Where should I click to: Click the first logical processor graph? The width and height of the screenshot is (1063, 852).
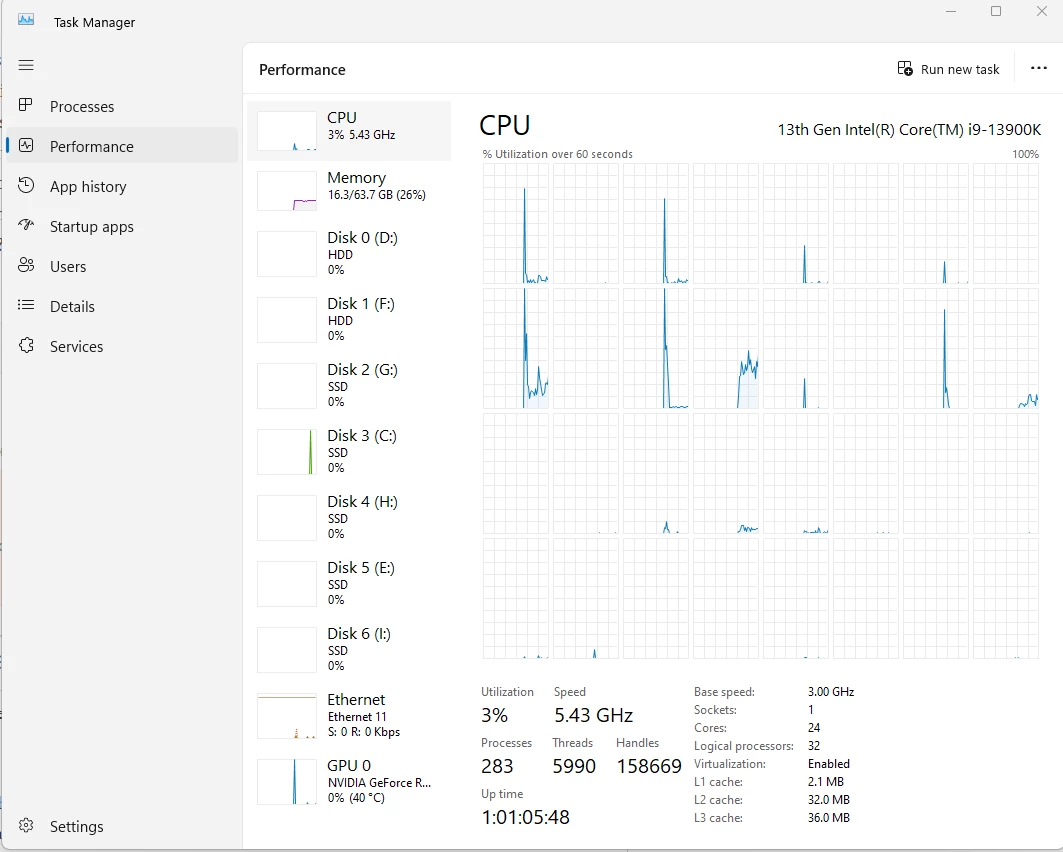[x=516, y=223]
